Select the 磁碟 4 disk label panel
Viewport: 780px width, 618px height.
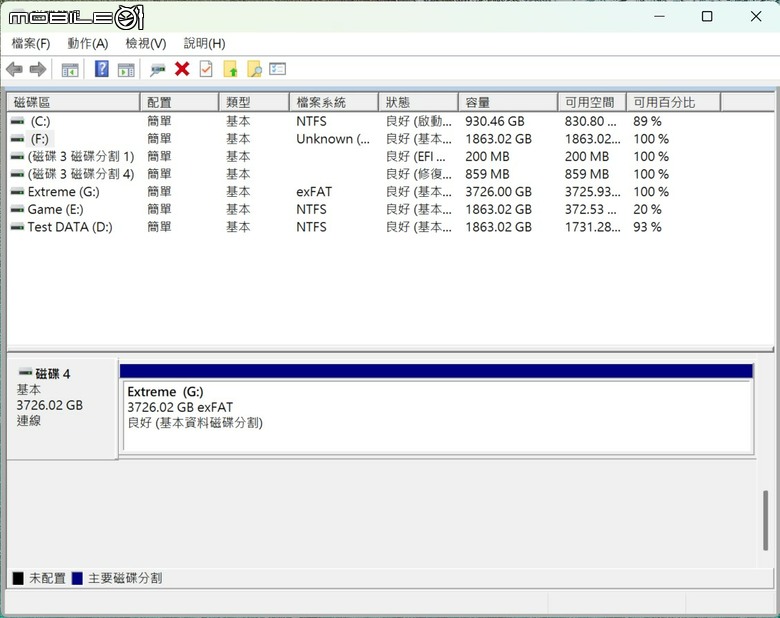pyautogui.click(x=62, y=408)
